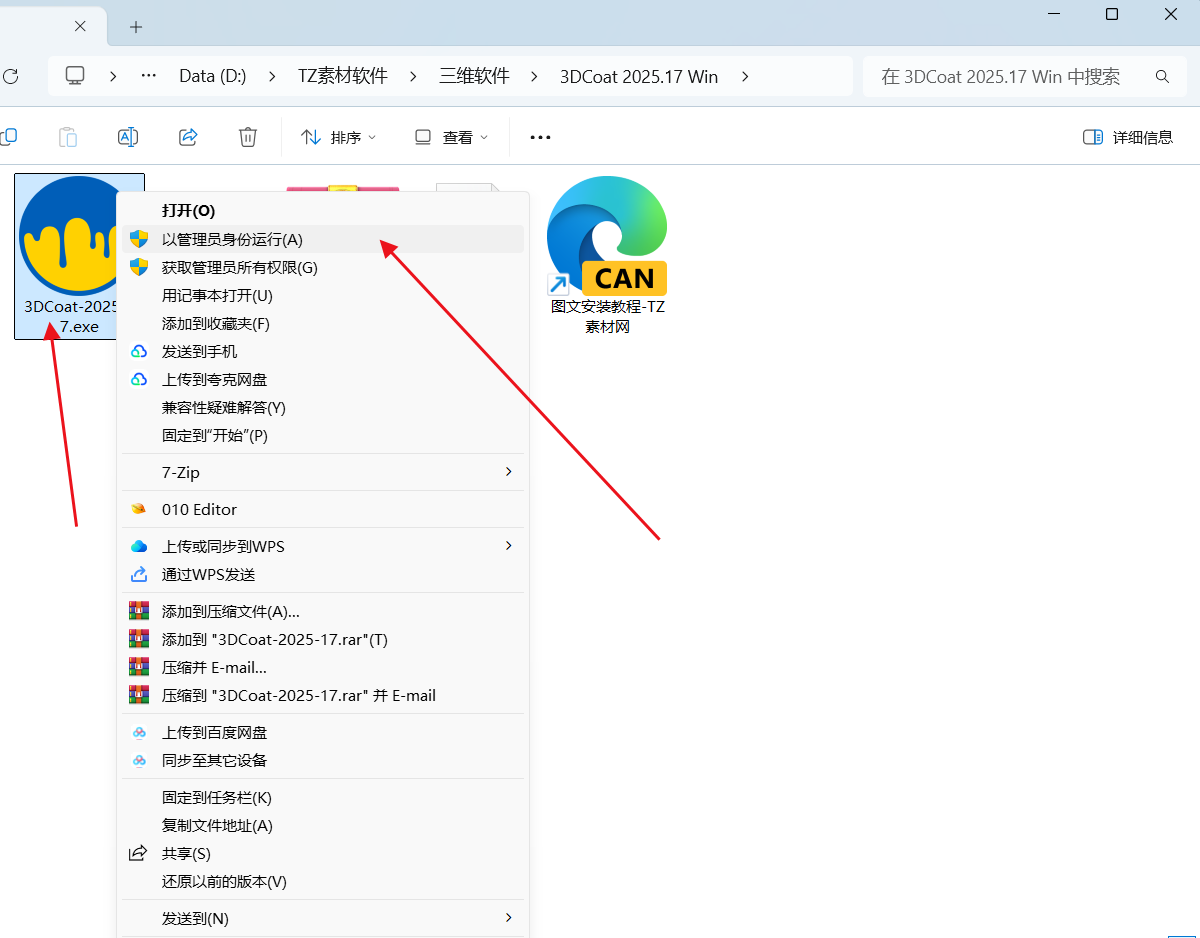
Task: Click the share toolbar icon
Action: (x=188, y=137)
